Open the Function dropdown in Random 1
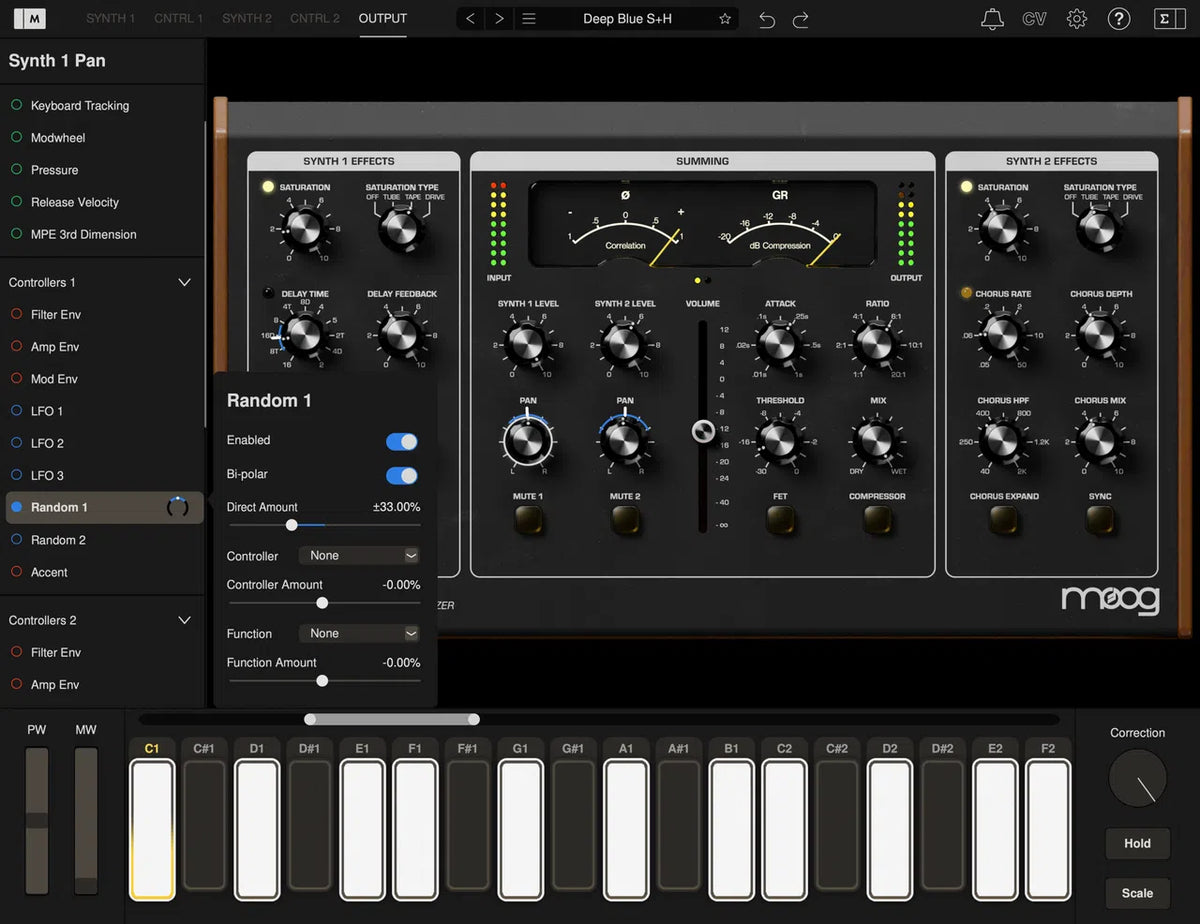The image size is (1200, 924). click(359, 633)
